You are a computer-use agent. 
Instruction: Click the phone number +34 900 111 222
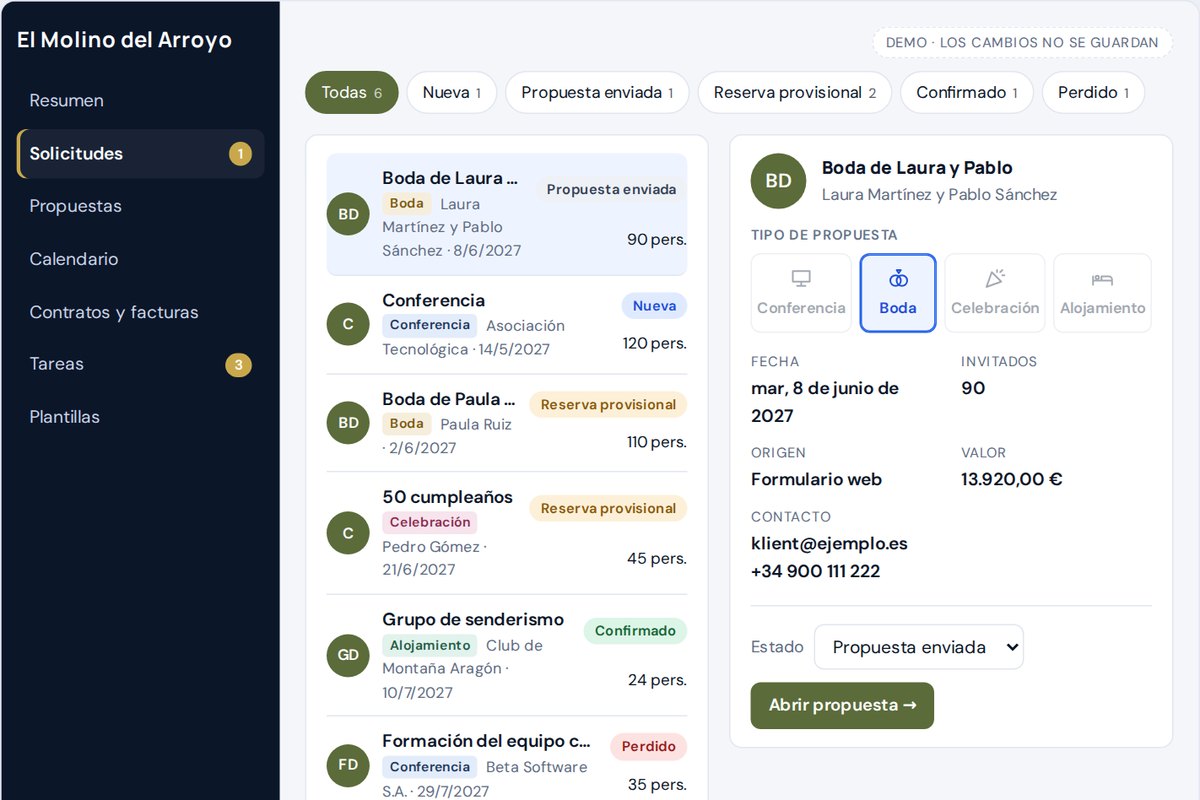tap(815, 571)
